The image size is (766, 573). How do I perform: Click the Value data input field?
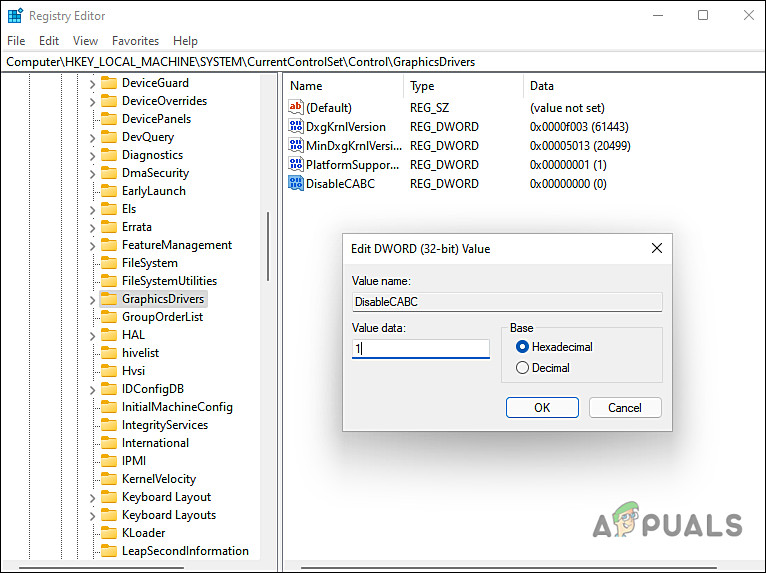(421, 349)
